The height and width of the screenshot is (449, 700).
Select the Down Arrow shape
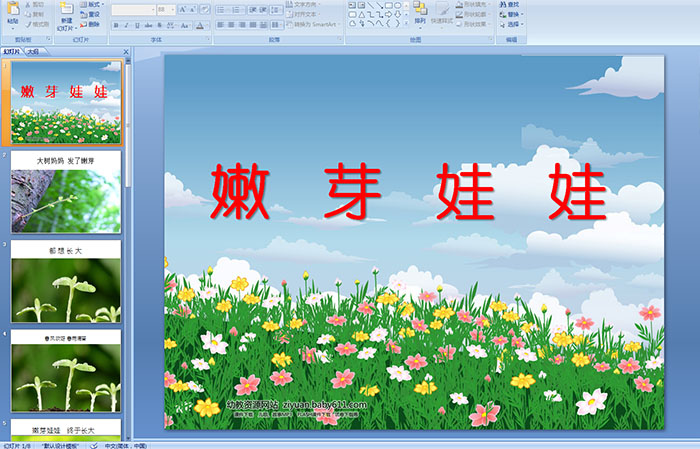(x=398, y=14)
